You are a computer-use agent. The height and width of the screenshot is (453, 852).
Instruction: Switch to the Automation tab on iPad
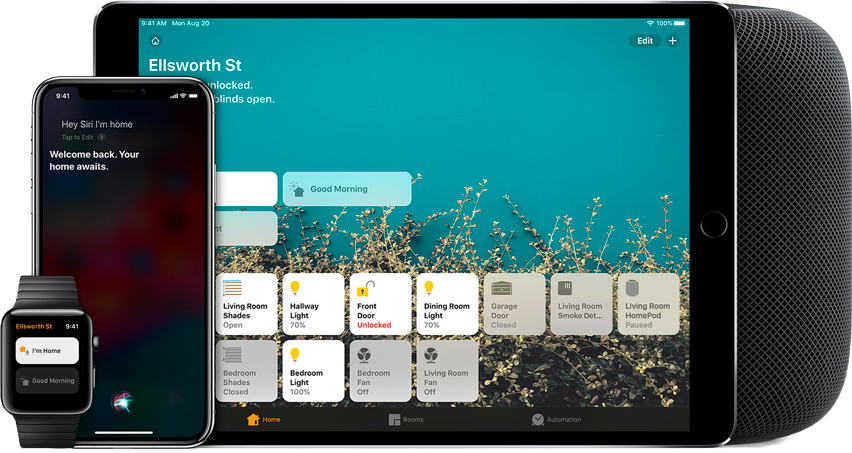click(556, 419)
